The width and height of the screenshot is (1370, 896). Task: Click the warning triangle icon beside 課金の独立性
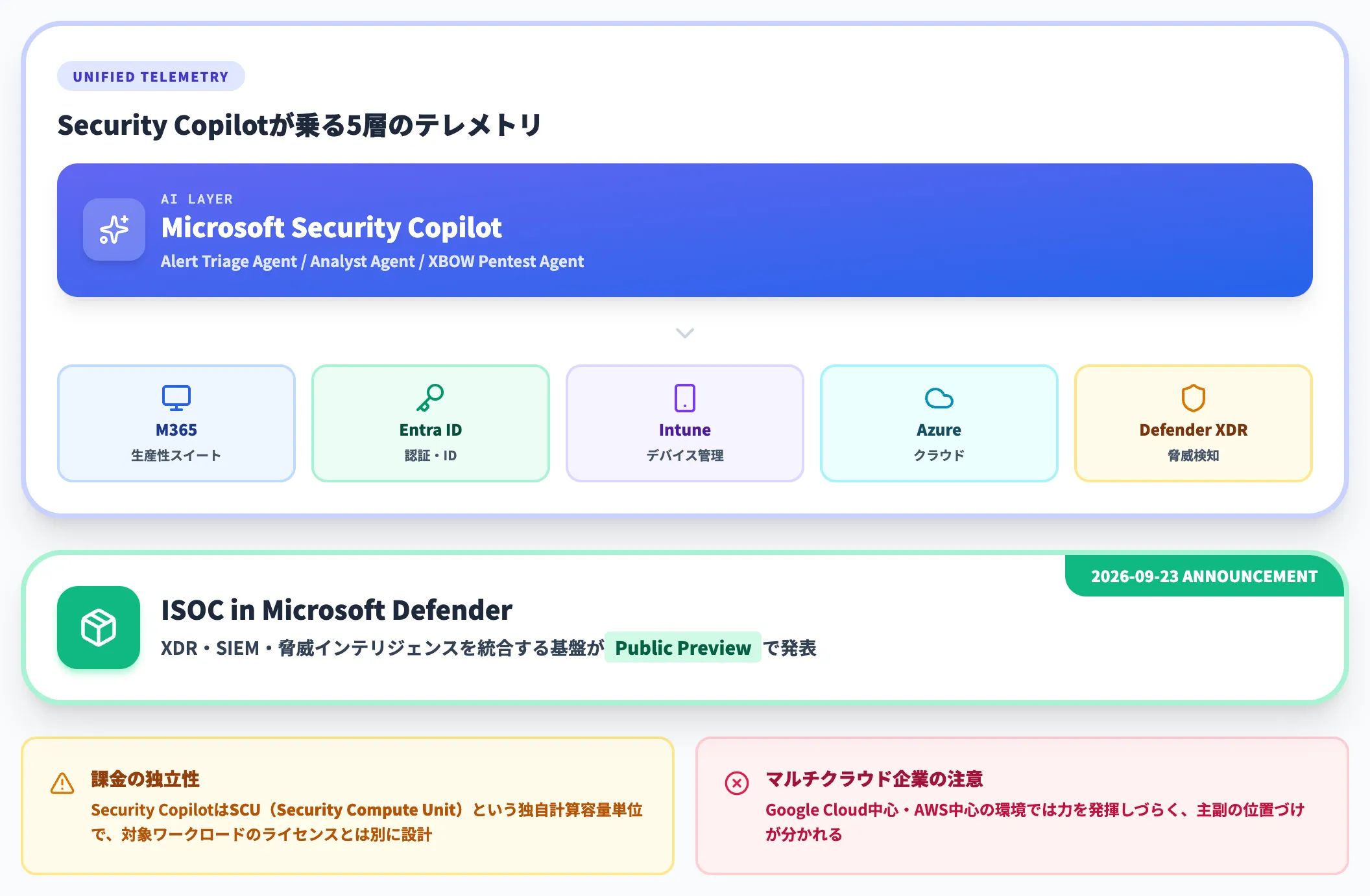coord(62,783)
